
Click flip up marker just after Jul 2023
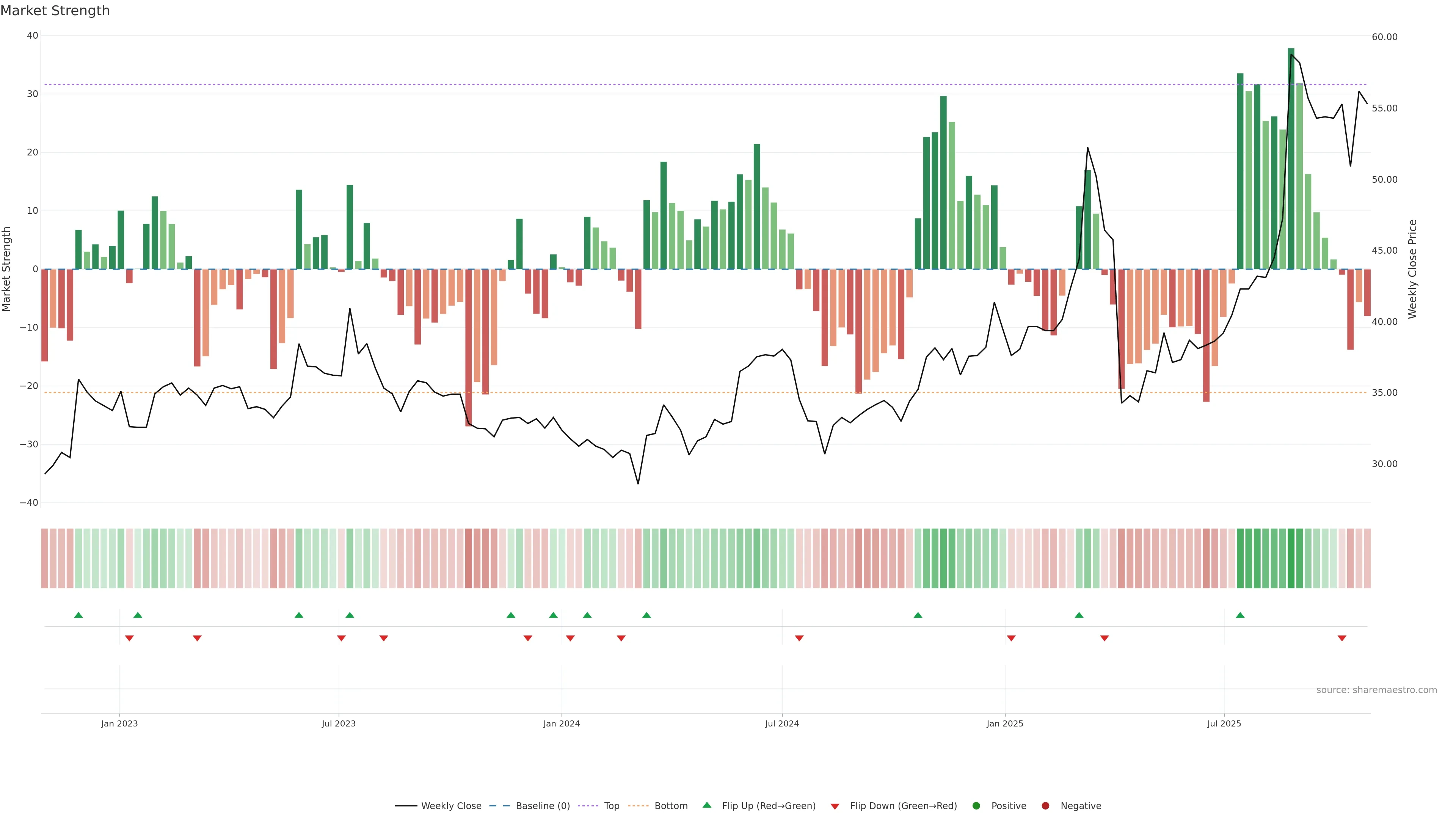pos(350,615)
